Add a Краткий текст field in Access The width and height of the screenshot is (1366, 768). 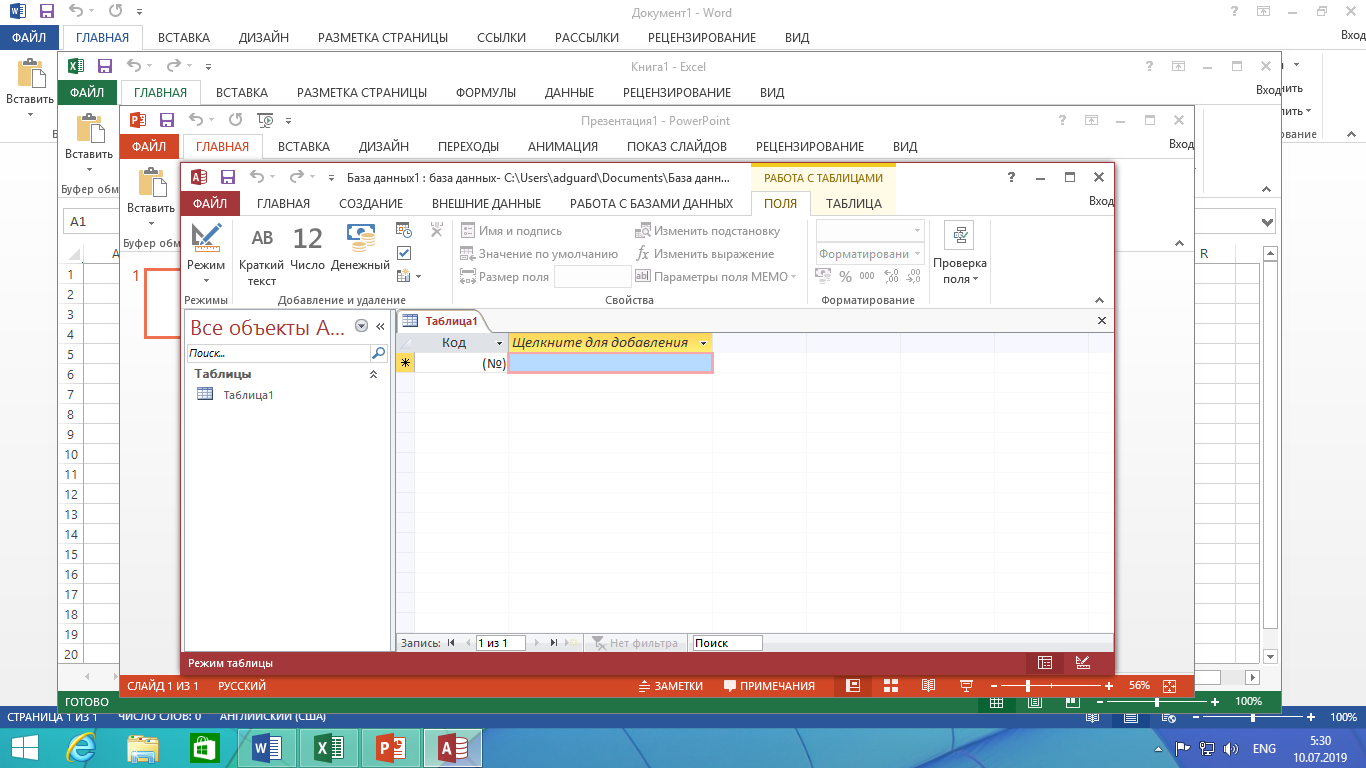pyautogui.click(x=262, y=253)
